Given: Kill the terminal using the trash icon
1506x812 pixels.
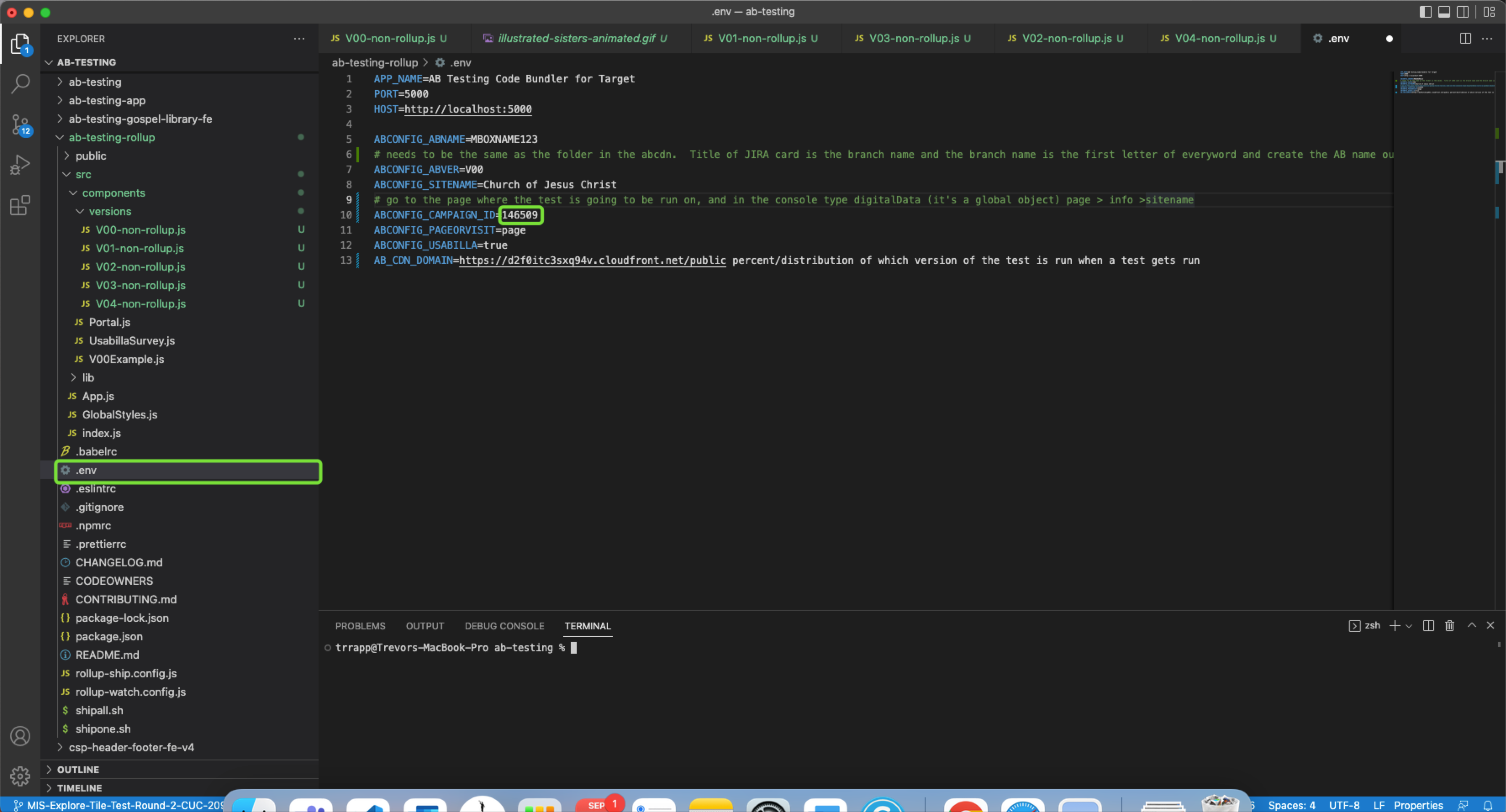Looking at the screenshot, I should pyautogui.click(x=1449, y=625).
